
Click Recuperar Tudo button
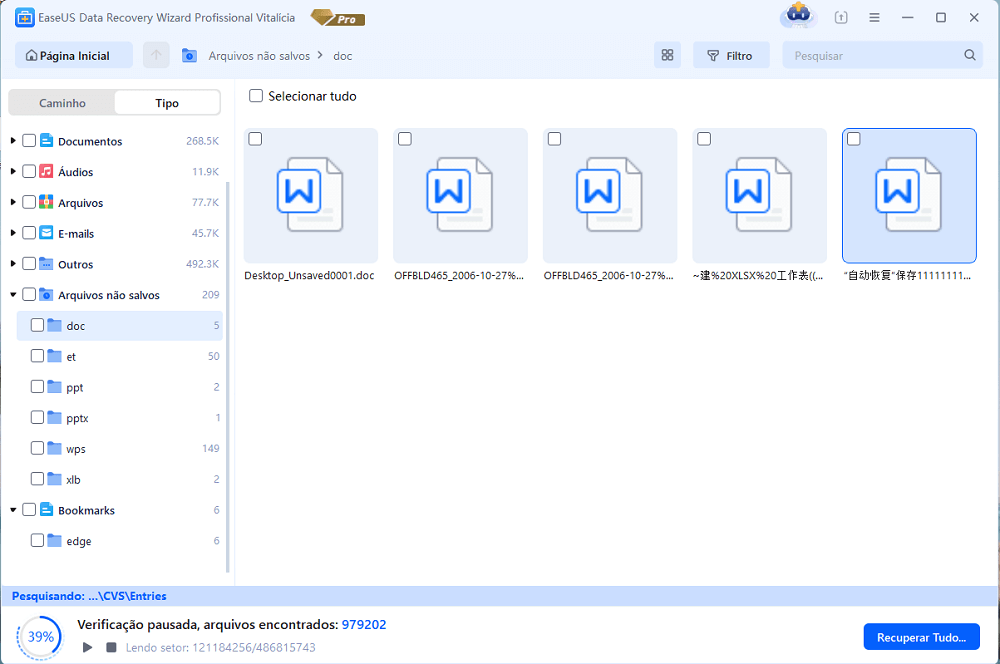(922, 637)
